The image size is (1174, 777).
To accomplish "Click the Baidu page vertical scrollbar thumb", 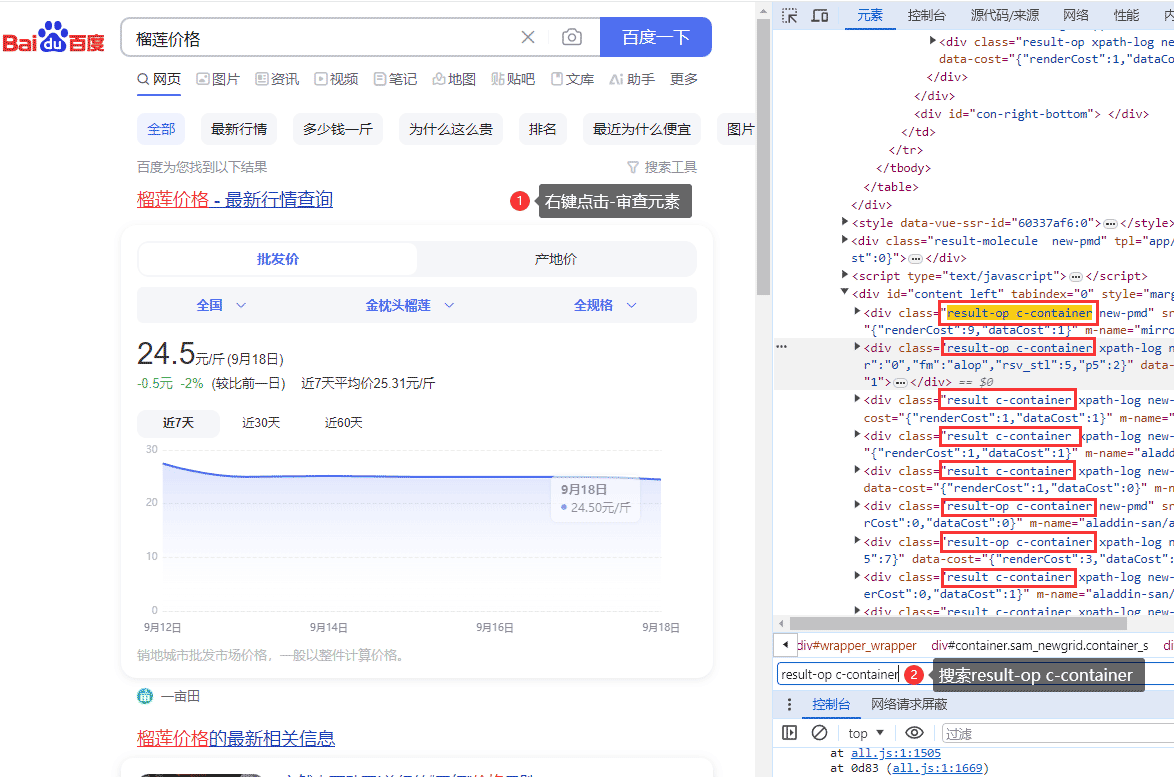I will click(763, 157).
